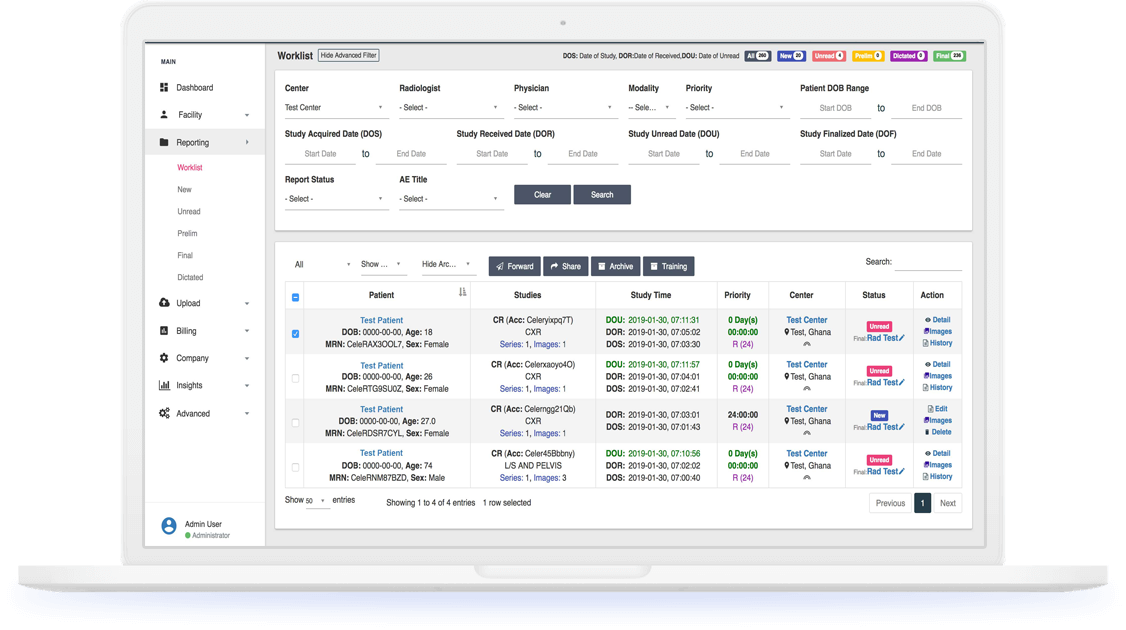The width and height of the screenshot is (1126, 630).
Task: Open the Modality dropdown
Action: point(650,108)
